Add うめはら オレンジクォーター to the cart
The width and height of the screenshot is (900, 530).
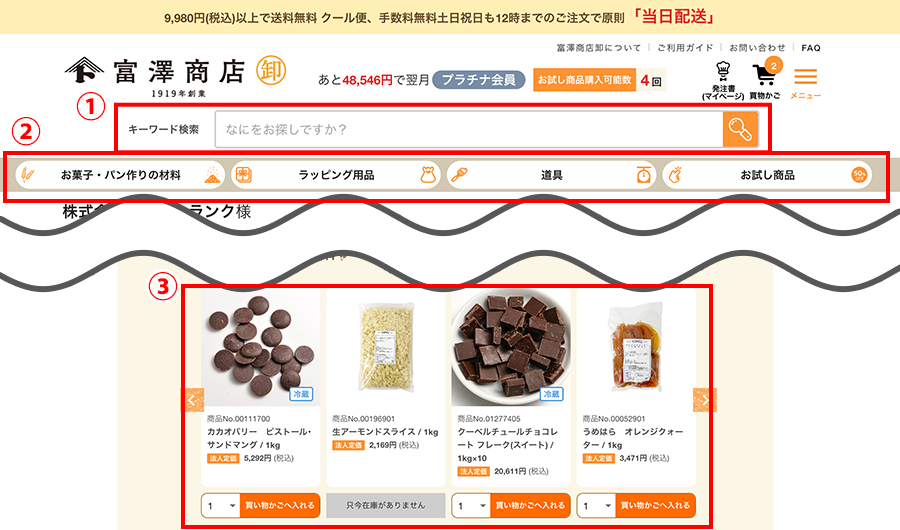(655, 505)
